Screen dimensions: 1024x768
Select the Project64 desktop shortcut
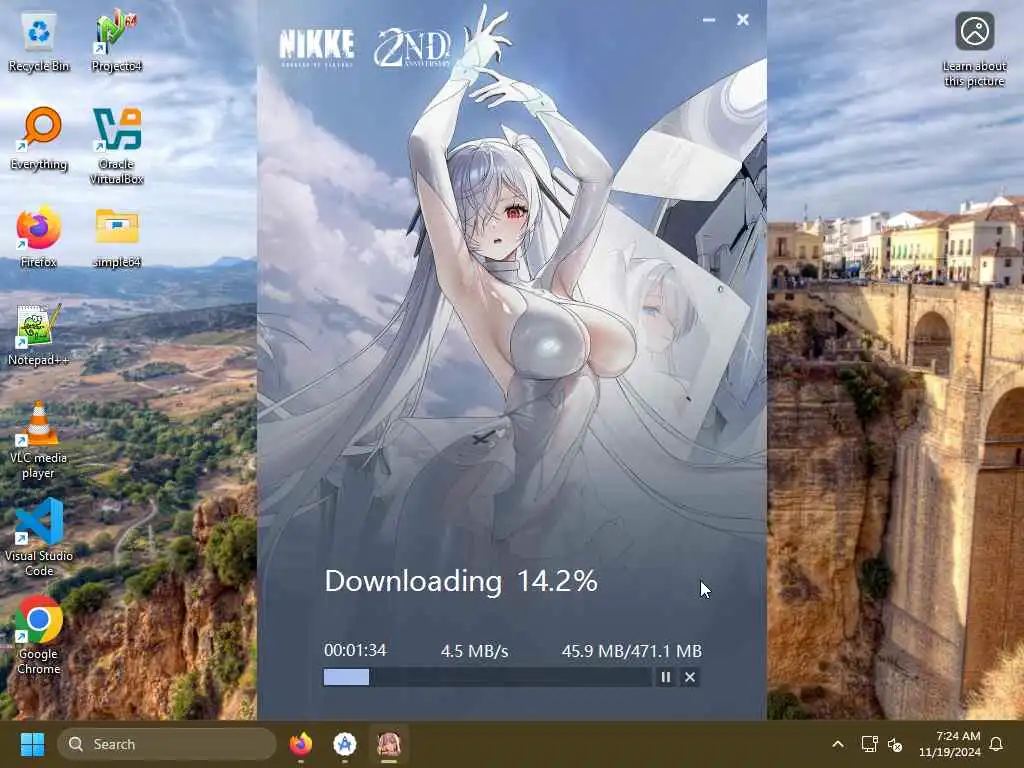click(116, 42)
